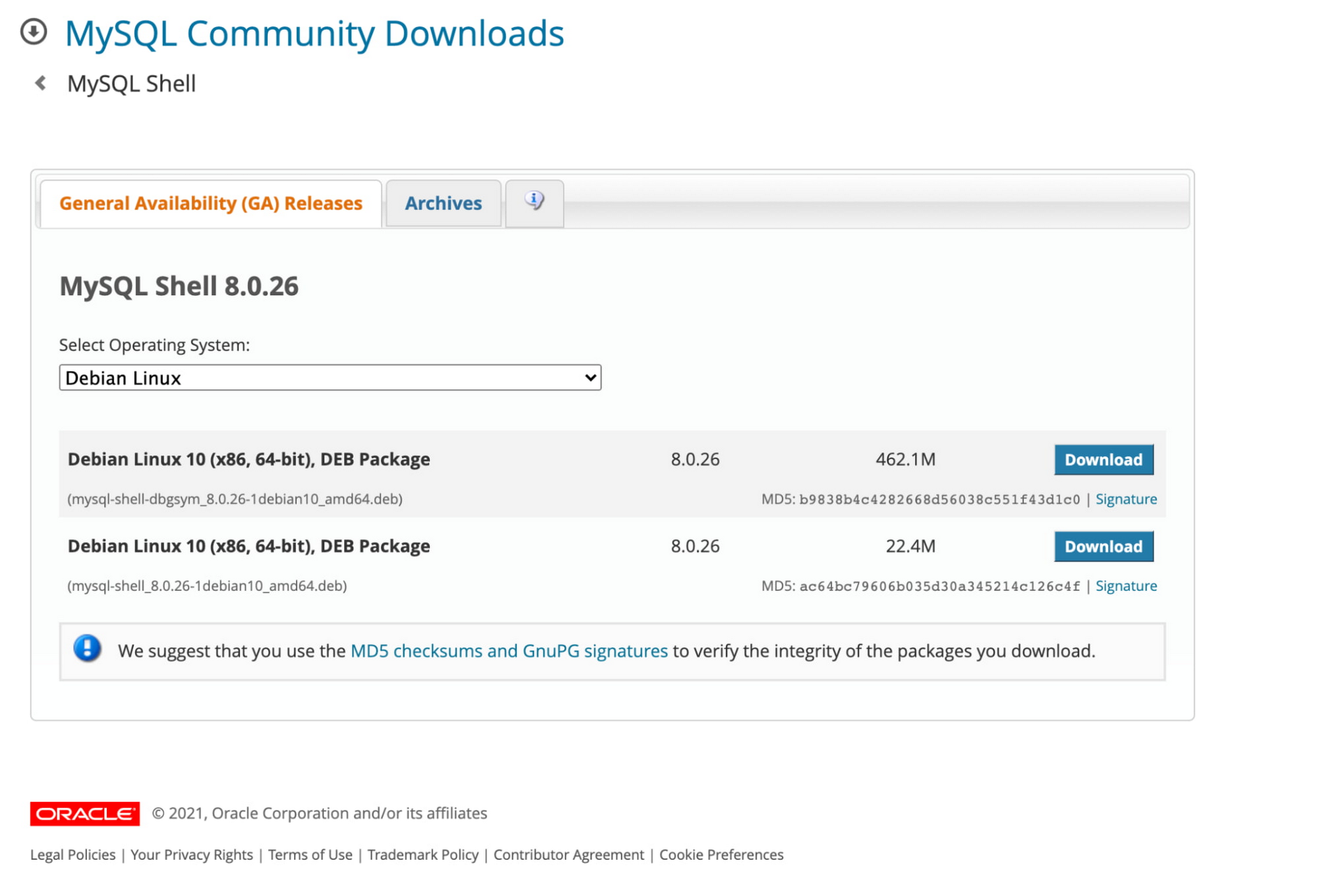The width and height of the screenshot is (1318, 896).
Task: Click the Oracle Corporation copyright text
Action: click(320, 814)
